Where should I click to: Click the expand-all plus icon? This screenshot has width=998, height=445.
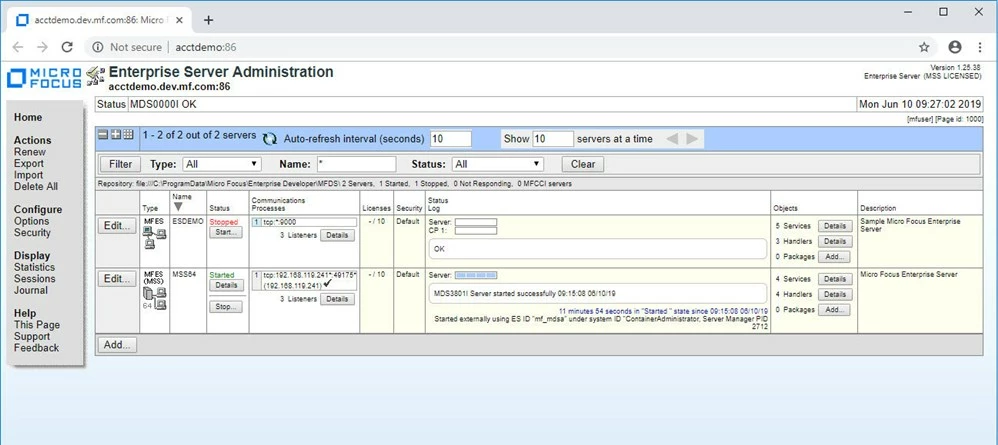point(116,134)
